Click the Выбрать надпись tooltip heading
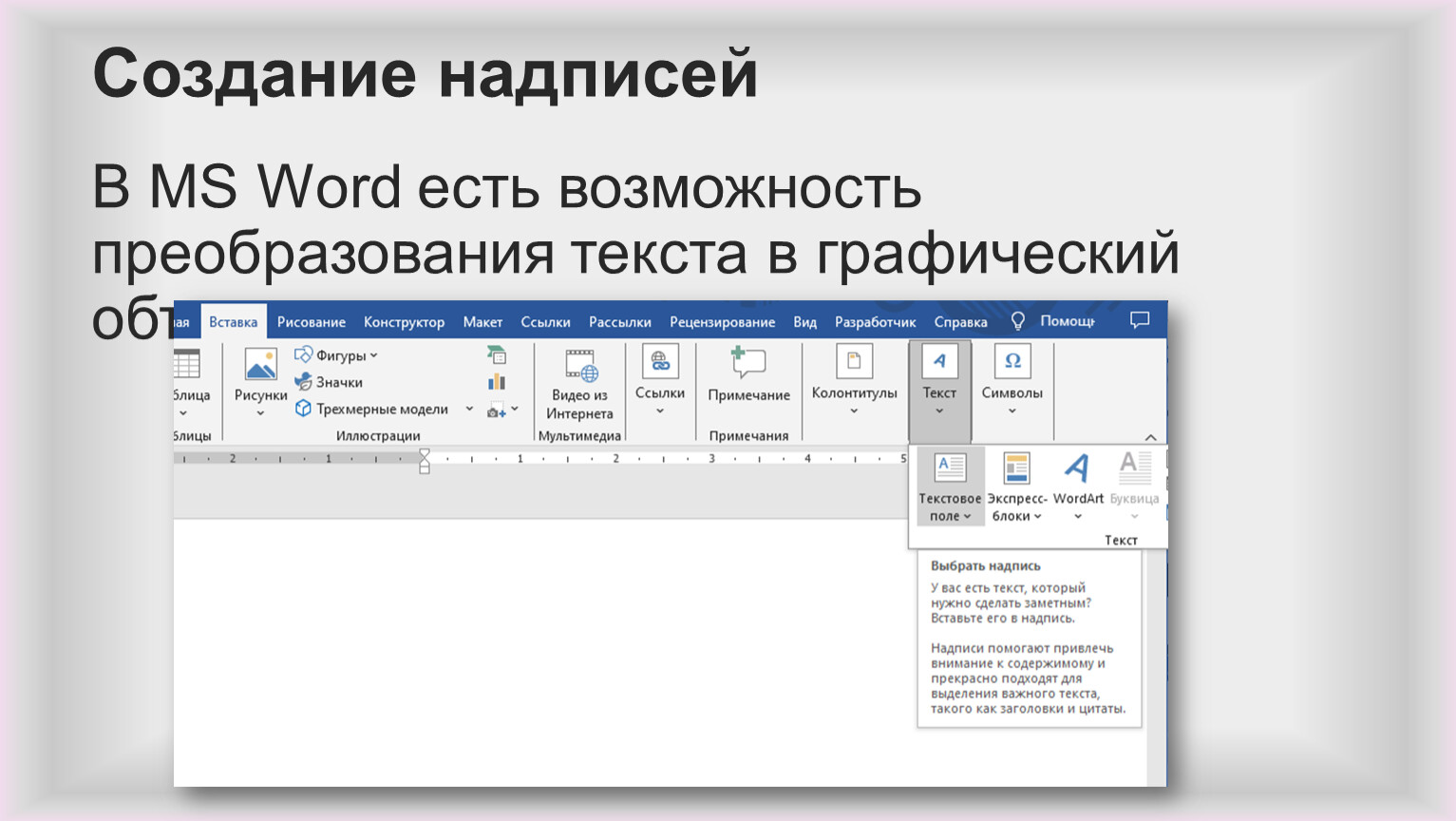This screenshot has width=1456, height=821. pyautogui.click(x=986, y=565)
